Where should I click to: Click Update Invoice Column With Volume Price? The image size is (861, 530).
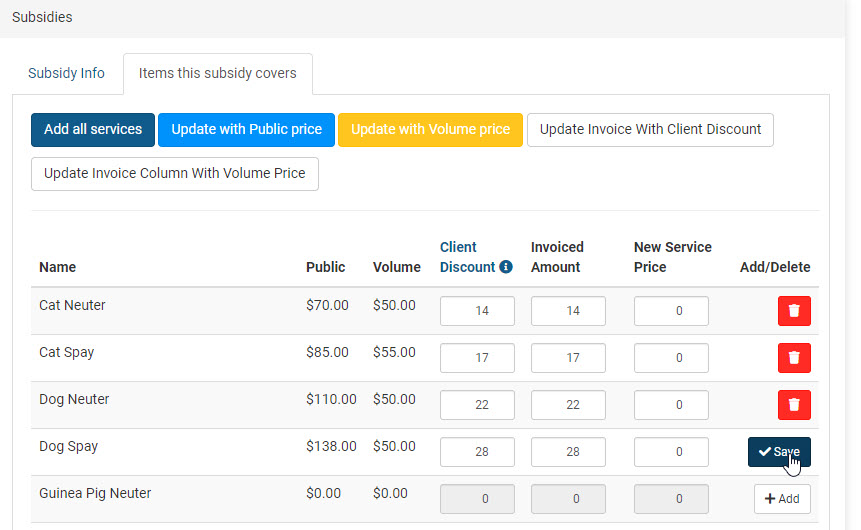pos(175,173)
